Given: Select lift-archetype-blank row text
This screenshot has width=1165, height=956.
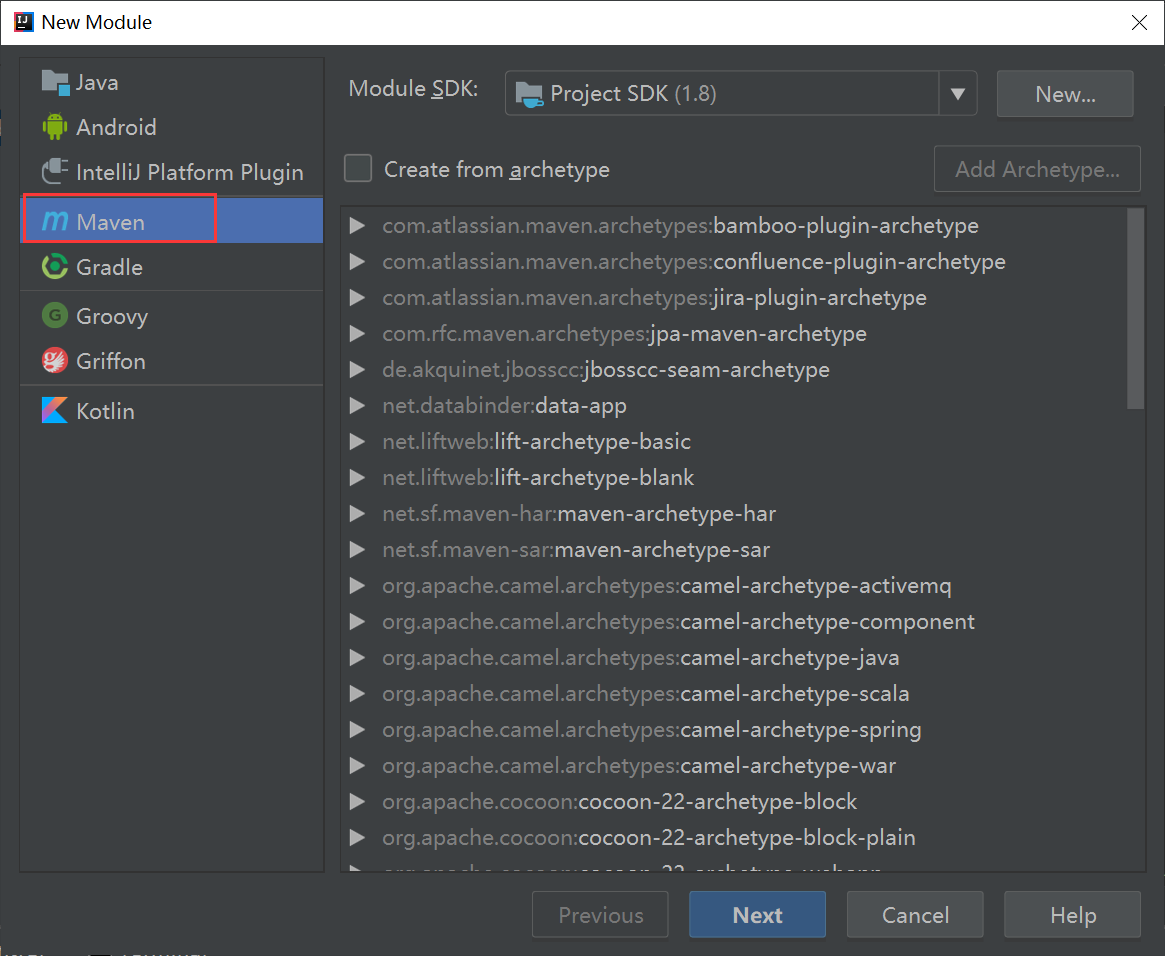Looking at the screenshot, I should pyautogui.click(x=538, y=478).
